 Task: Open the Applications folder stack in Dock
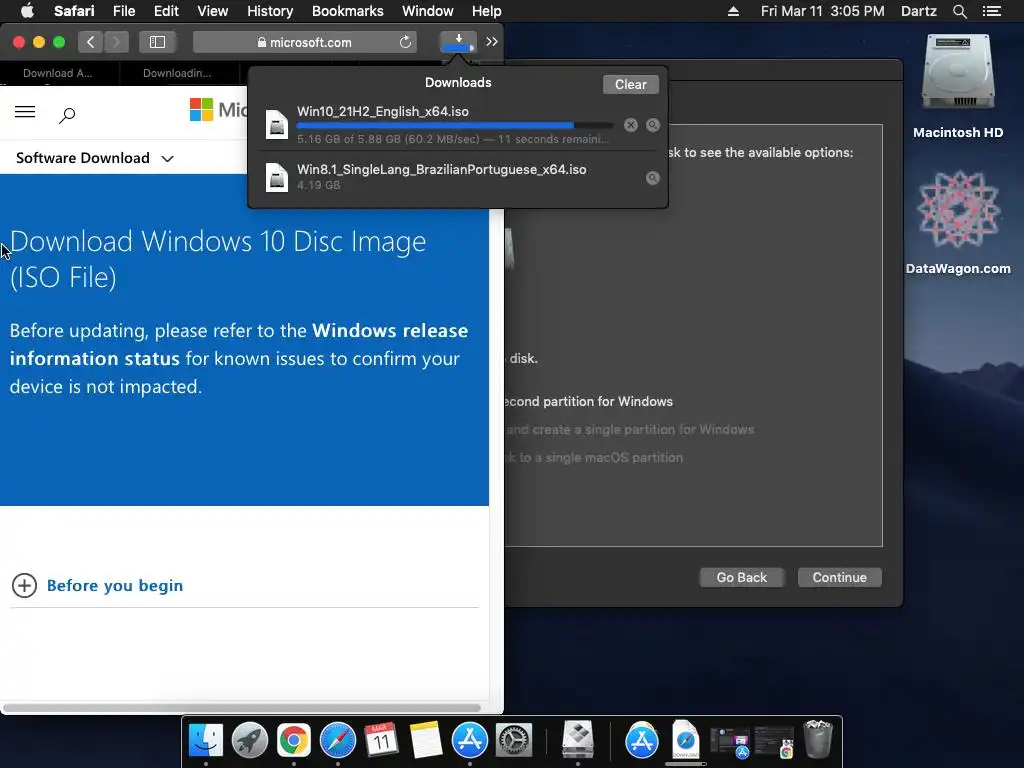pos(642,741)
